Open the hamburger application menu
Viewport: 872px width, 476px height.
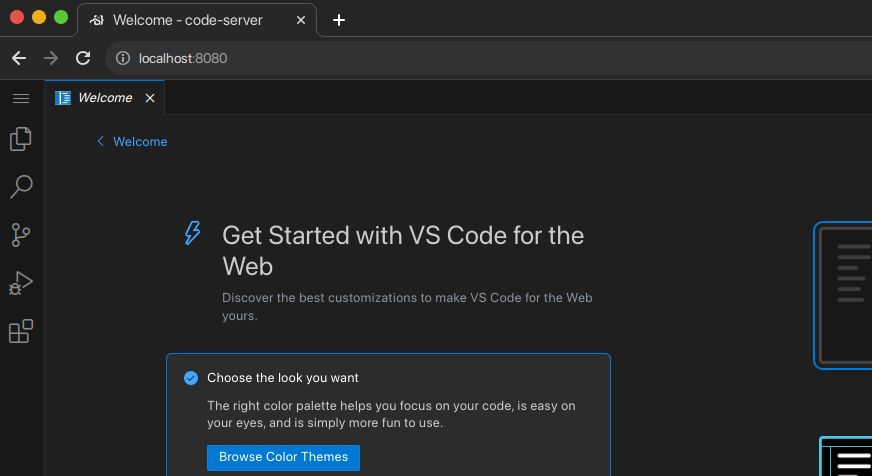pos(21,98)
